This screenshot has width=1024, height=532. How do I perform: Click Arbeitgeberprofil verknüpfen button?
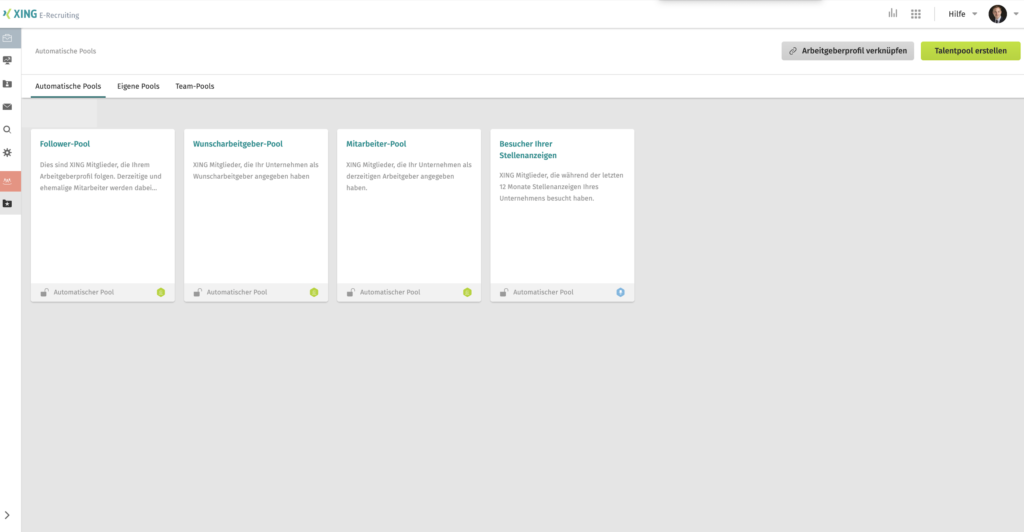tap(847, 51)
